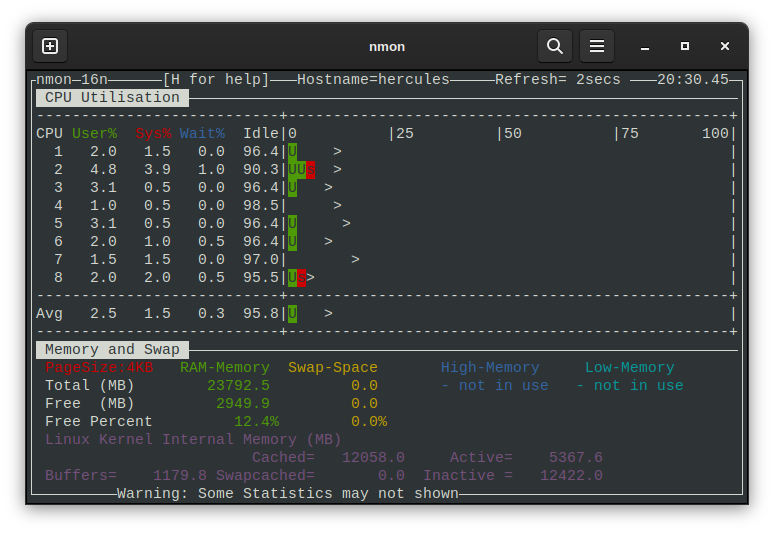The image size is (774, 533).
Task: Click CPU 8 idle value 95.5
Action: point(261,278)
